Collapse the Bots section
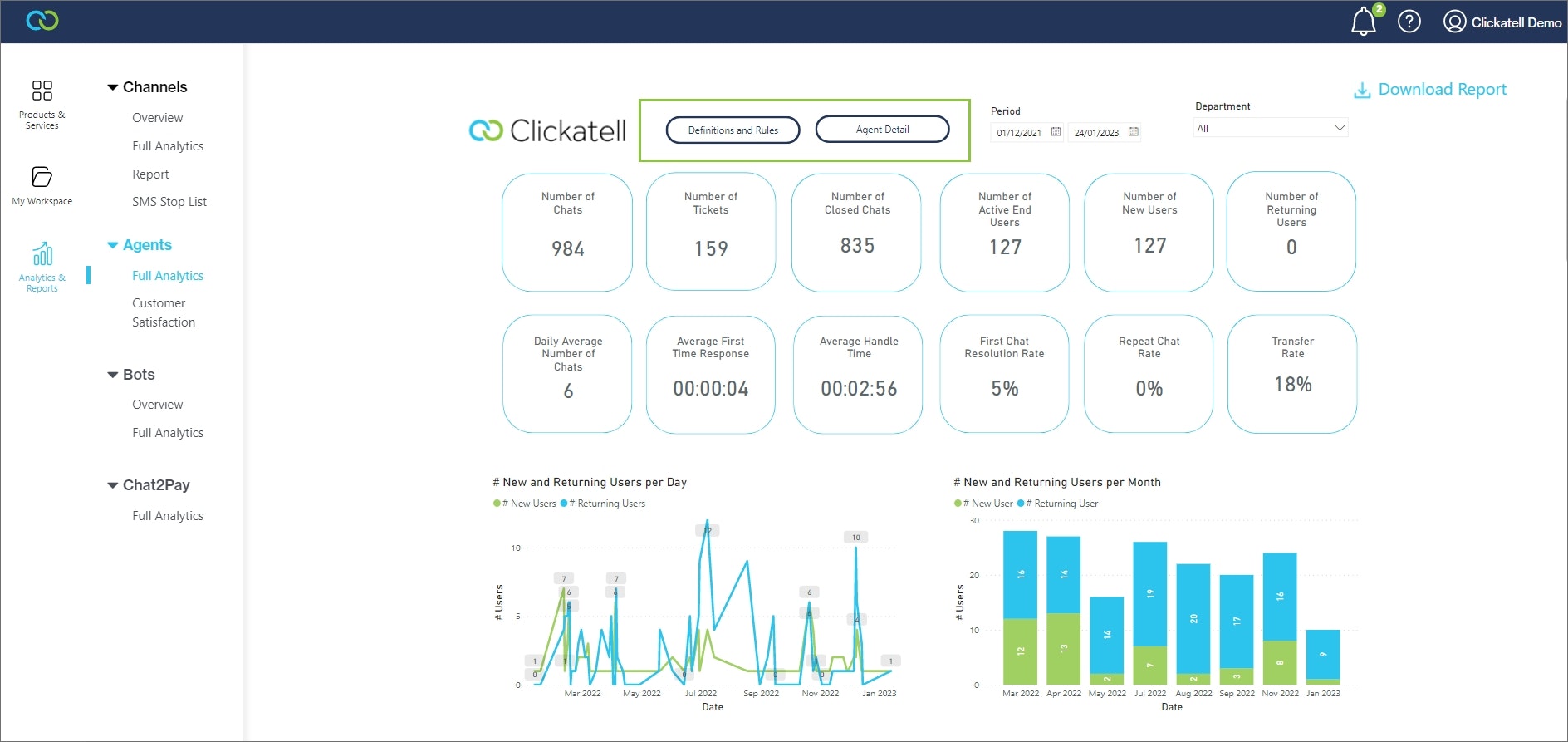Screen dimensions: 1568x742 coord(113,375)
